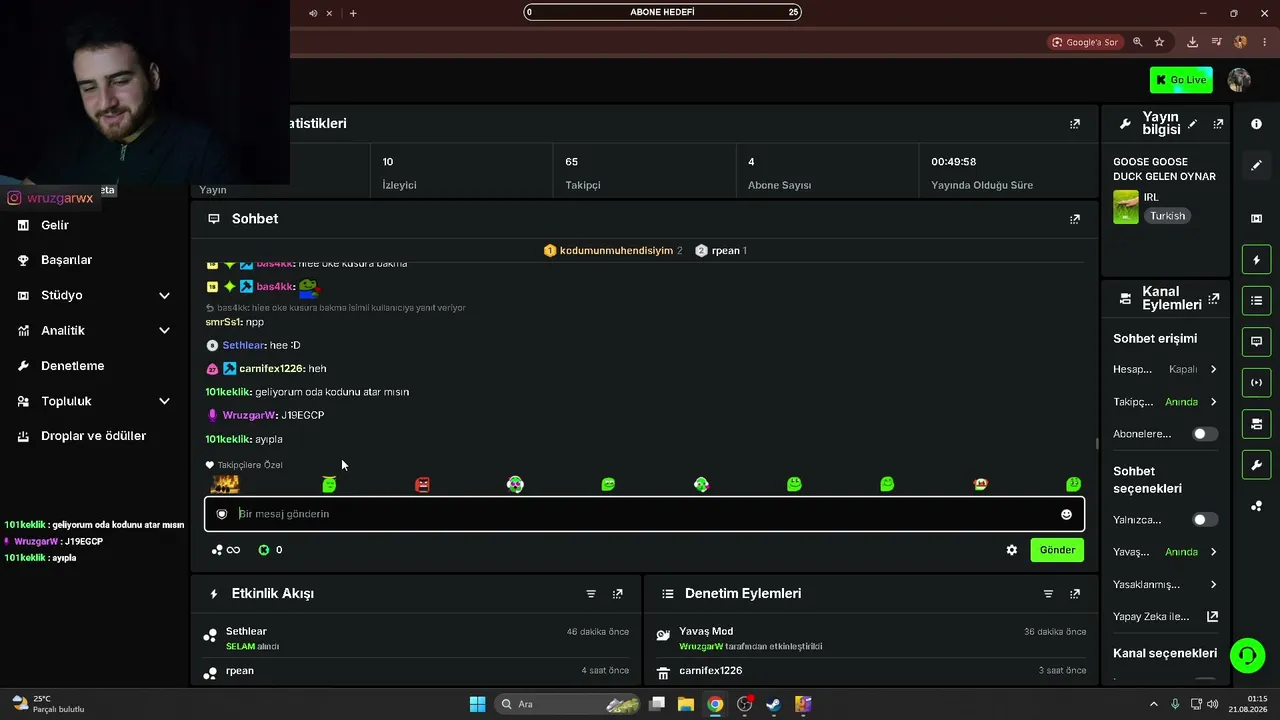Image resolution: width=1280 pixels, height=720 pixels.
Task: Open carnifex1226's username in chat
Action: pos(269,369)
